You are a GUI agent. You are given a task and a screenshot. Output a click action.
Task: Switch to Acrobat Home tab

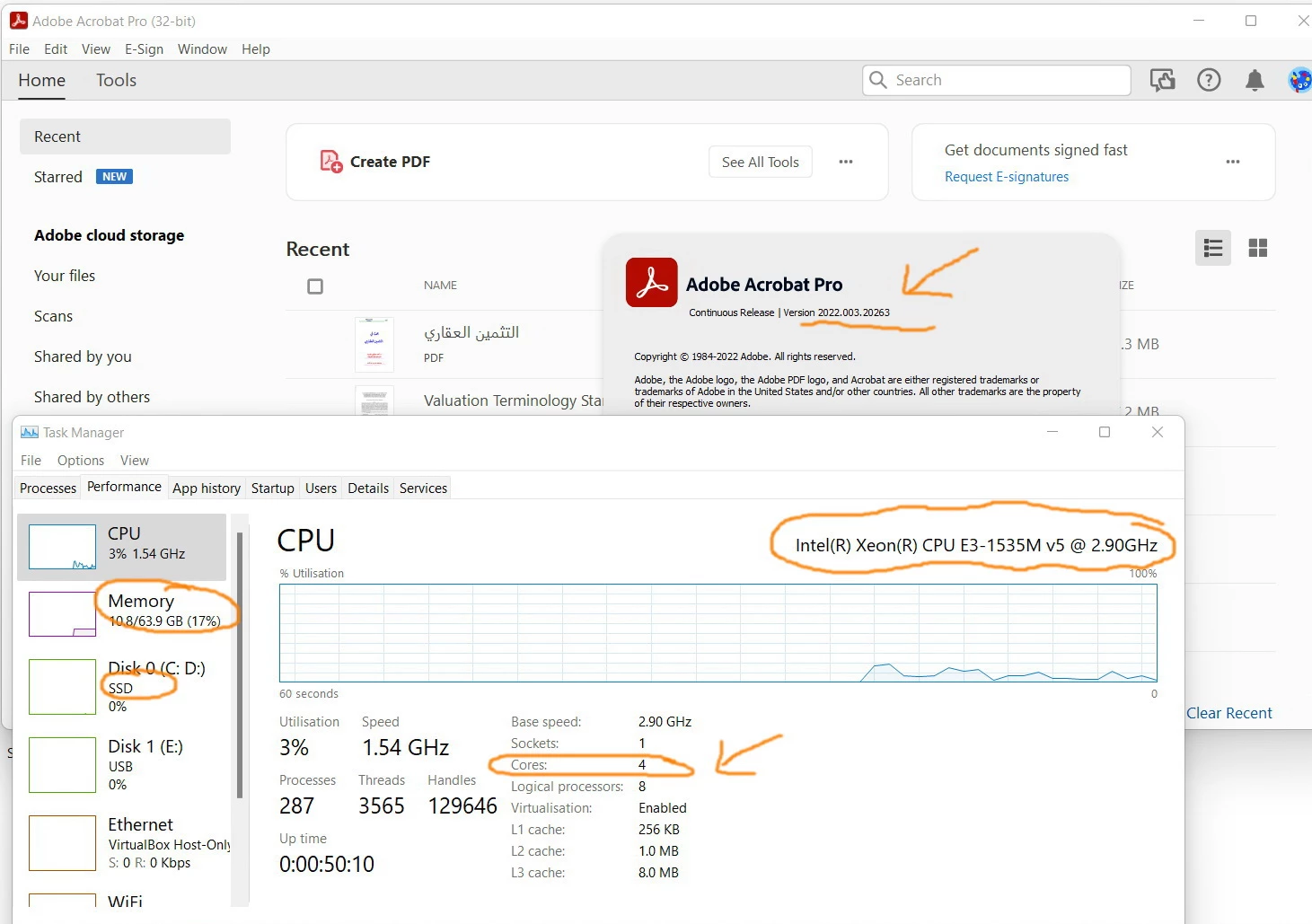(x=42, y=80)
